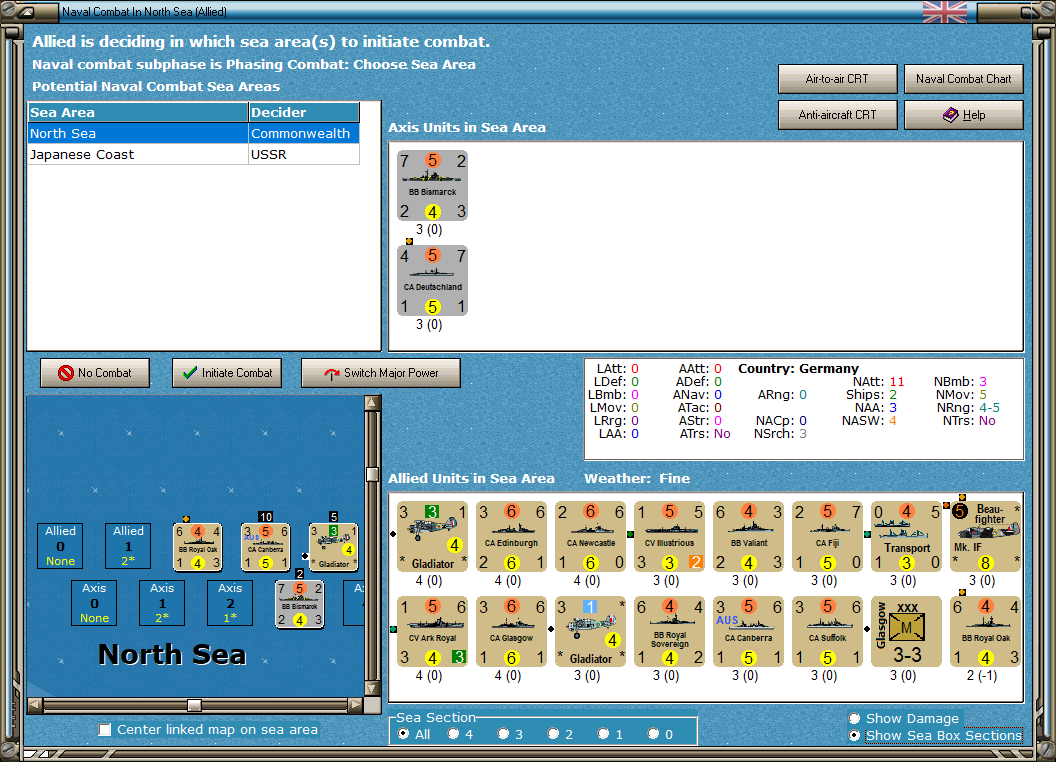Select BB Royal Oak in Allied units list
Image resolution: width=1056 pixels, height=762 pixels.
tap(986, 631)
